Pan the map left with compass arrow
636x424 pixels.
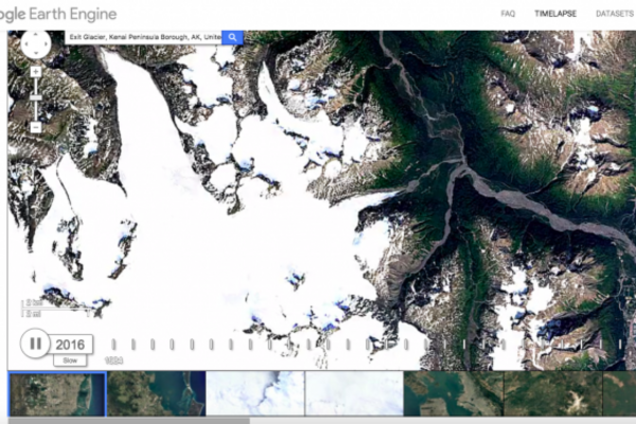click(x=26, y=44)
